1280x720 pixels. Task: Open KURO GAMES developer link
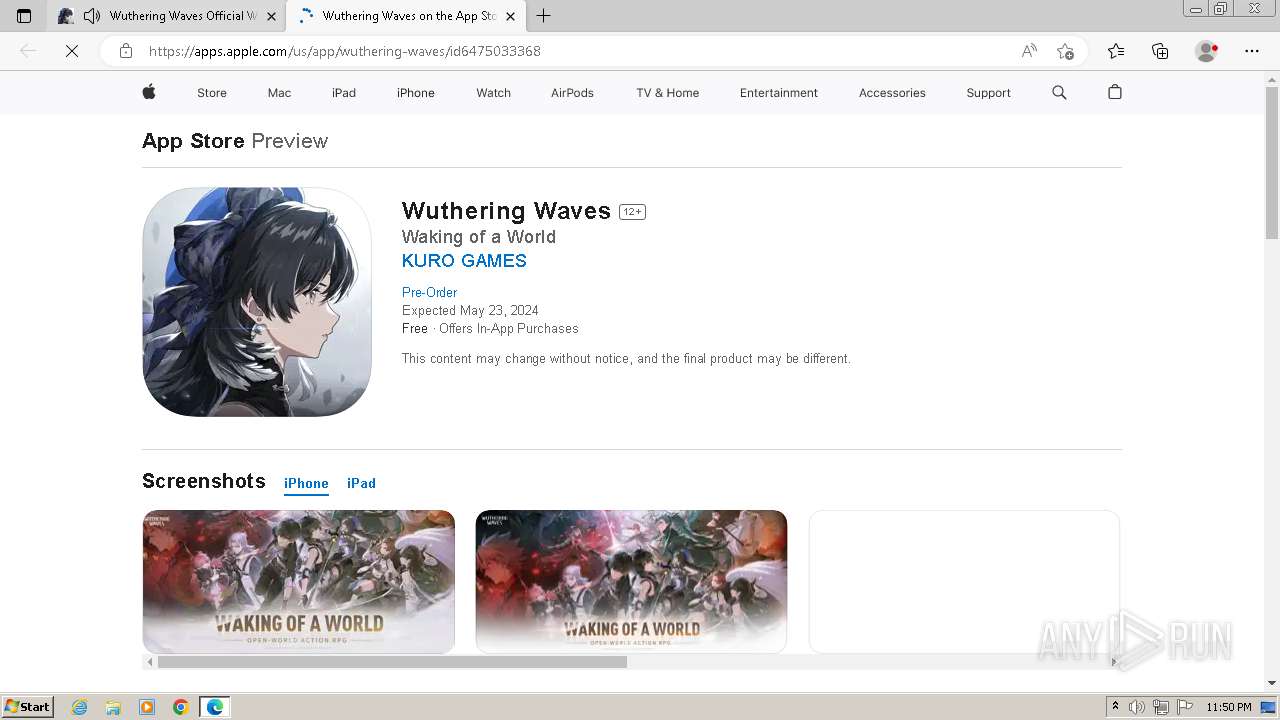(464, 261)
